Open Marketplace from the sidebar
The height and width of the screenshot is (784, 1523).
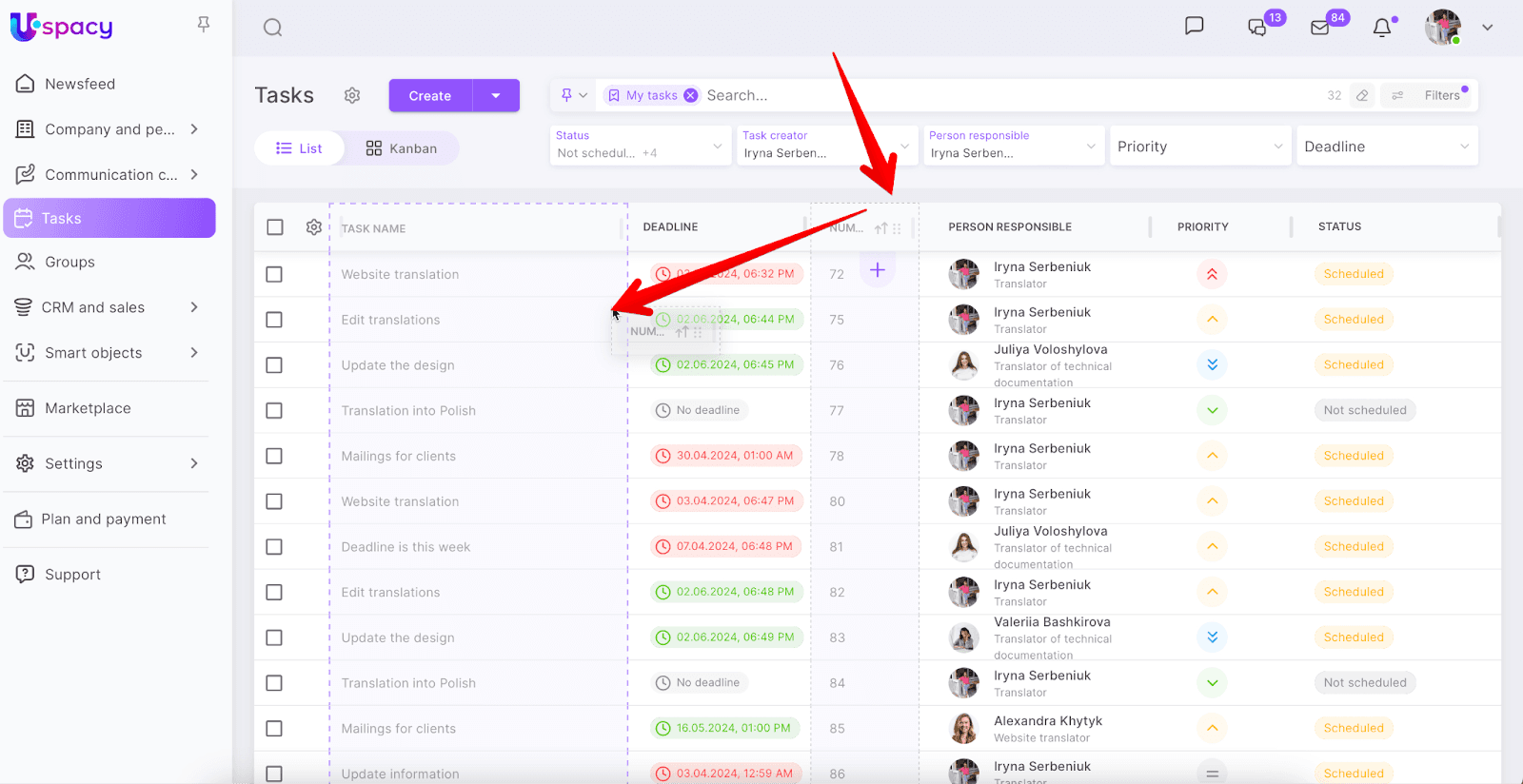click(x=88, y=408)
